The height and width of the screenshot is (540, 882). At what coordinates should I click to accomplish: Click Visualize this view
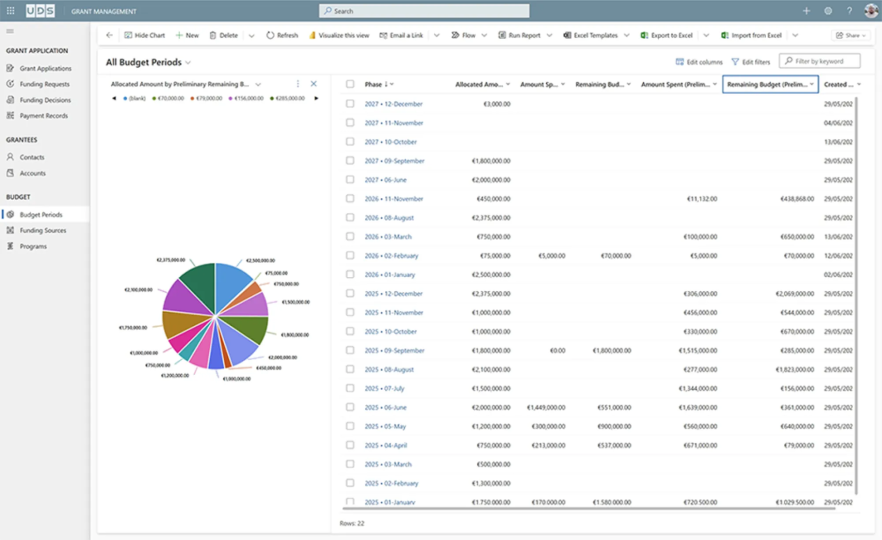tap(339, 35)
